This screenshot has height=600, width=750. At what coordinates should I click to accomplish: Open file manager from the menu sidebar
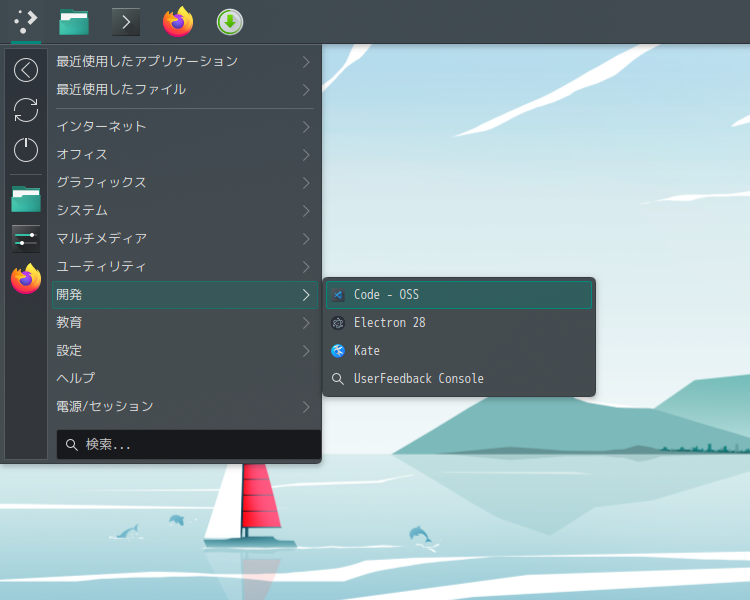tap(26, 199)
